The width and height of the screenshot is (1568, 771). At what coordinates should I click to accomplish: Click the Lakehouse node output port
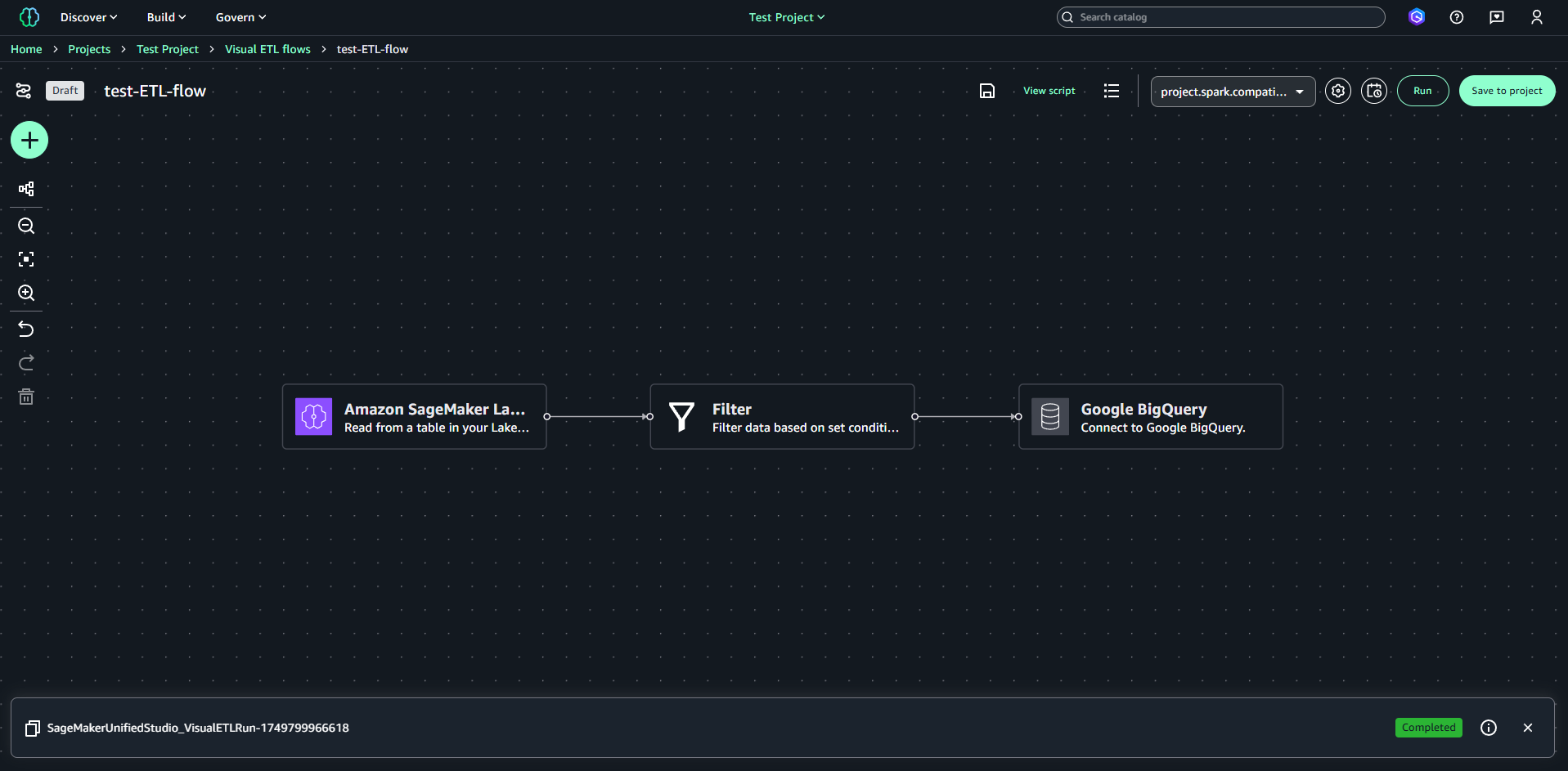[547, 417]
